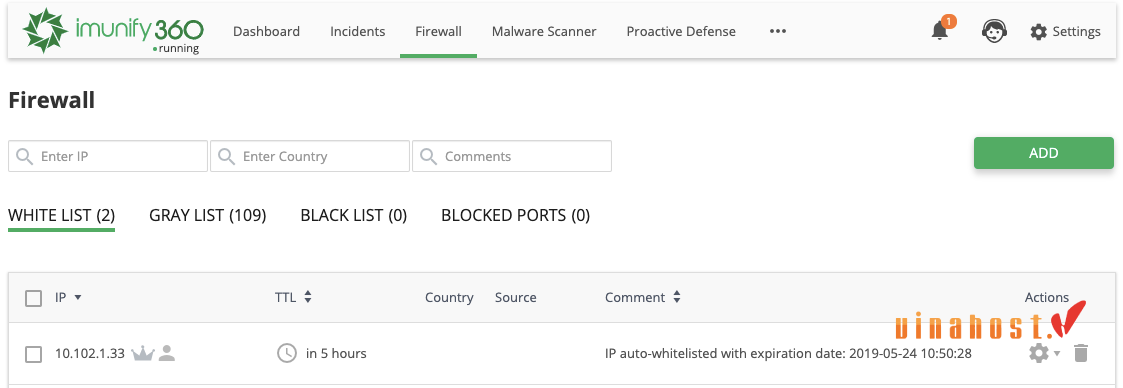Screen dimensions: 1123x388
Task: Click the clock icon in the TTL column
Action: click(286, 353)
